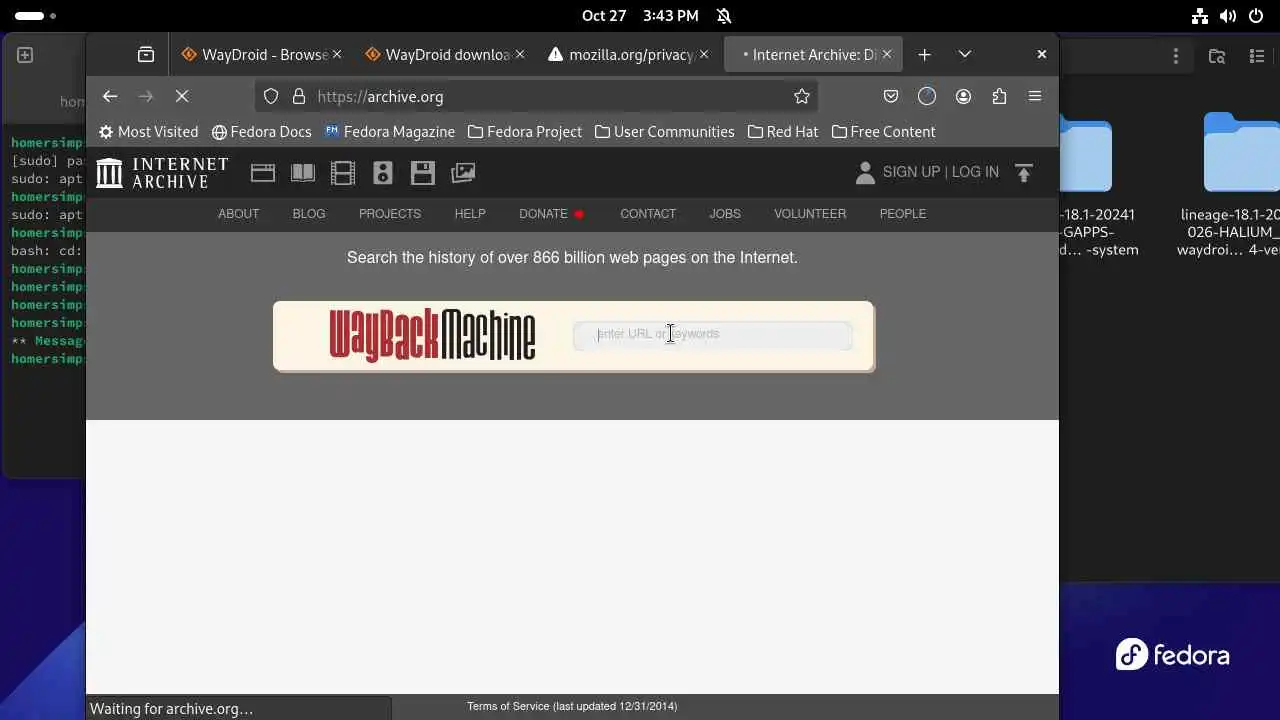Stop page loading button

pyautogui.click(x=182, y=96)
